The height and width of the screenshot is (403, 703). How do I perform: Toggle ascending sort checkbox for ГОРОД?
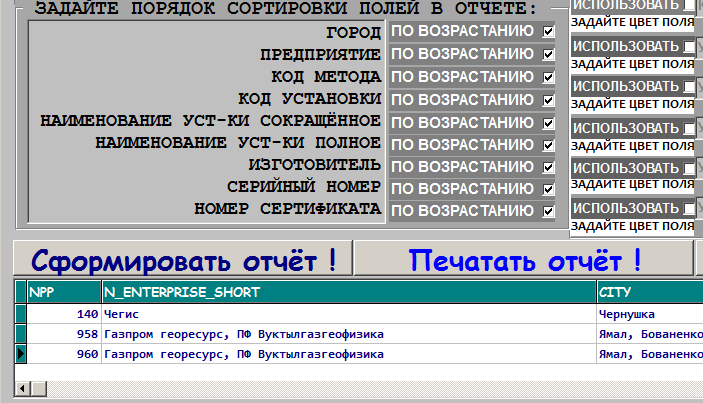548,31
